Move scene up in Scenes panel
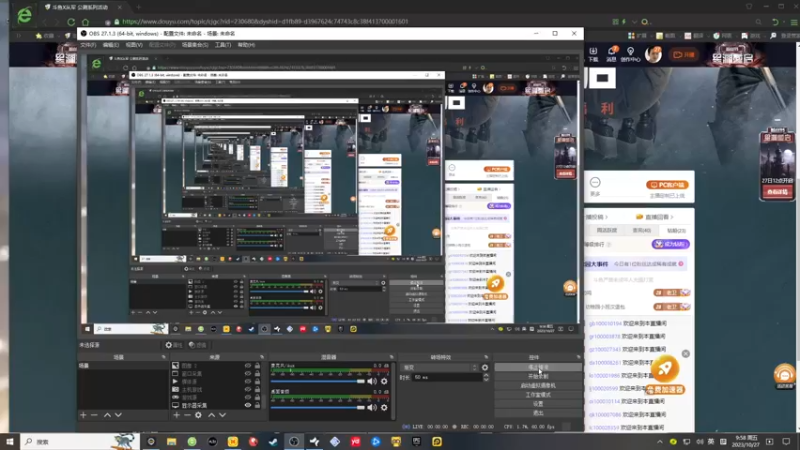Viewport: 800px width, 450px height. tap(107, 415)
